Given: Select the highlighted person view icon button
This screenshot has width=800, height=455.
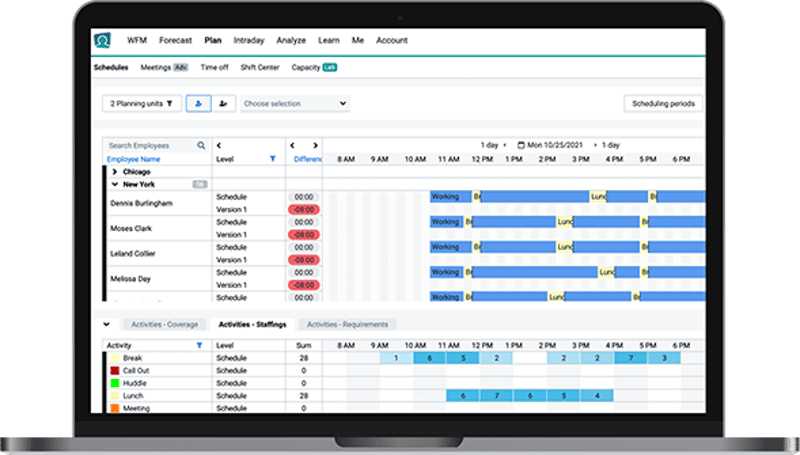Looking at the screenshot, I should pos(198,103).
